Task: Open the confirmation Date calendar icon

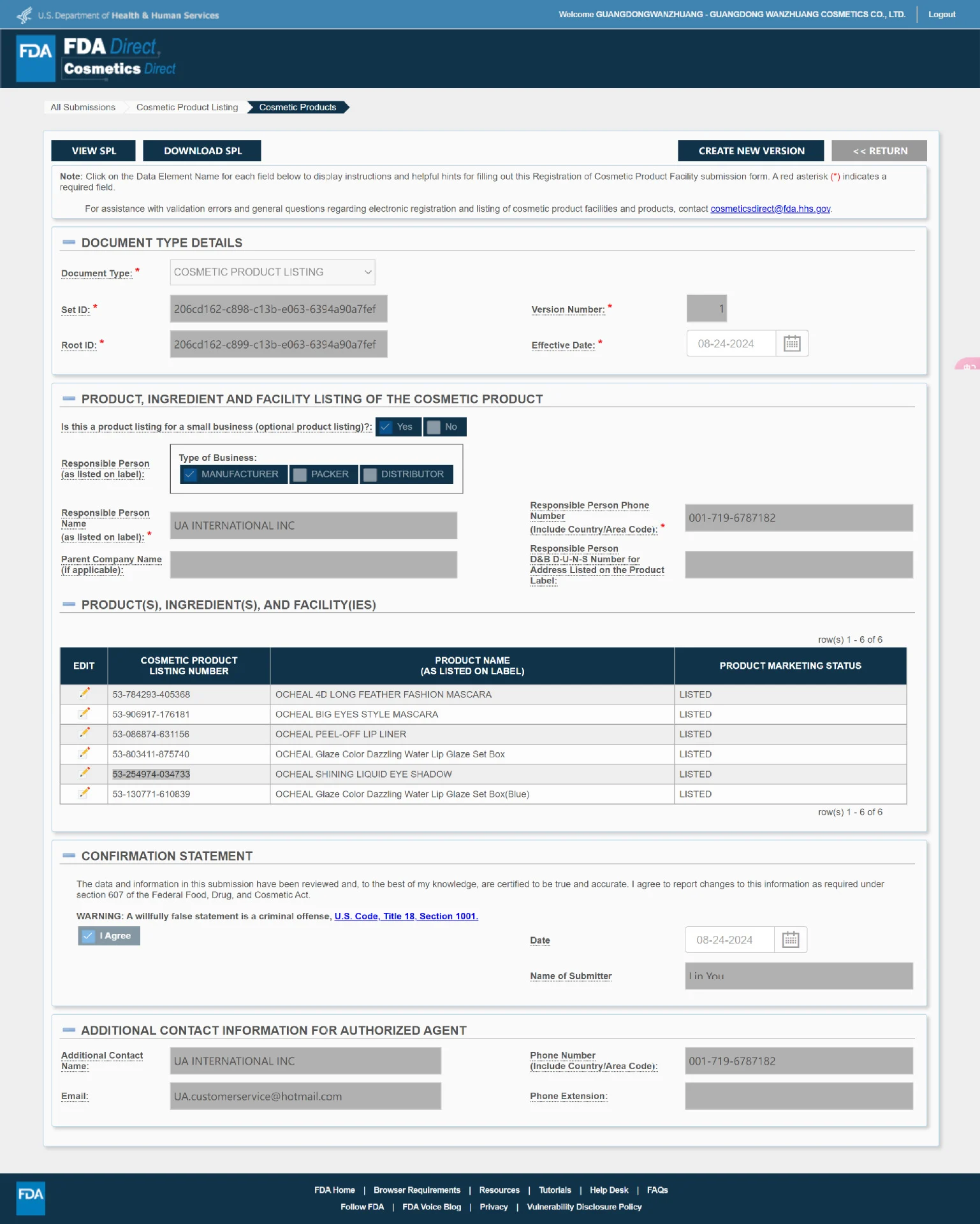Action: coord(791,940)
